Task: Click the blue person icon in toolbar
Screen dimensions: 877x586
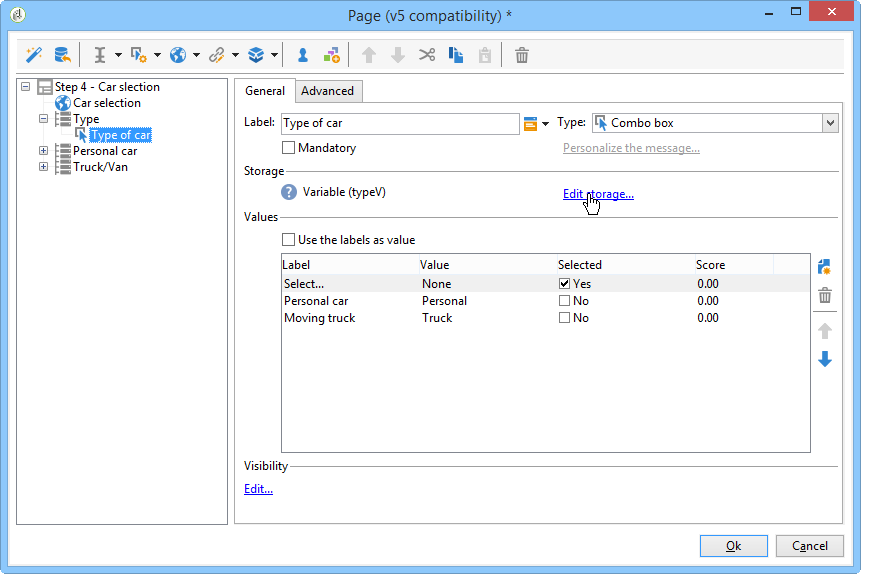Action: 302,55
